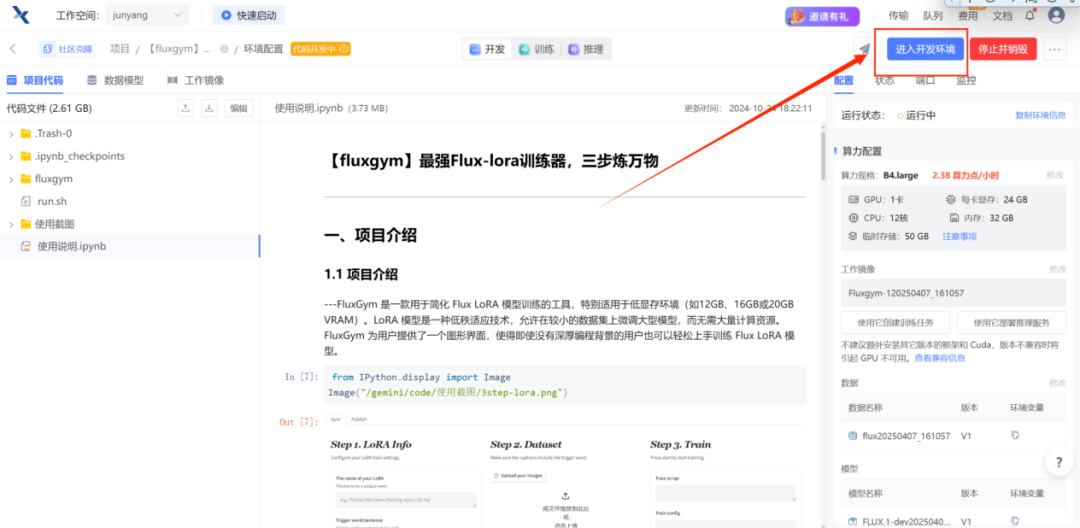Image resolution: width=1080 pixels, height=528 pixels.
Task: Open the user avatar menu
Action: pos(1056,15)
